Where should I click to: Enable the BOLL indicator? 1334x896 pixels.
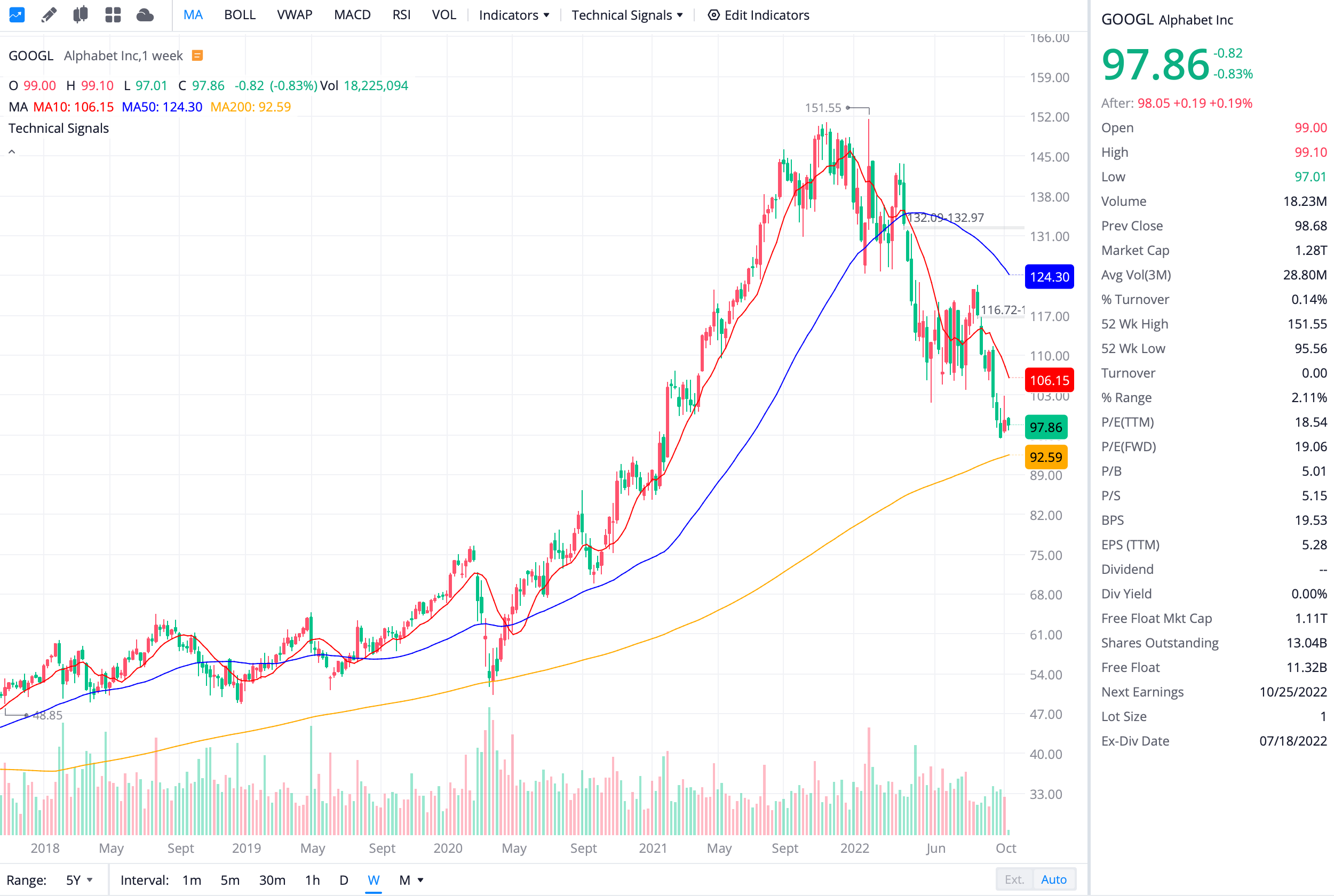[x=240, y=15]
